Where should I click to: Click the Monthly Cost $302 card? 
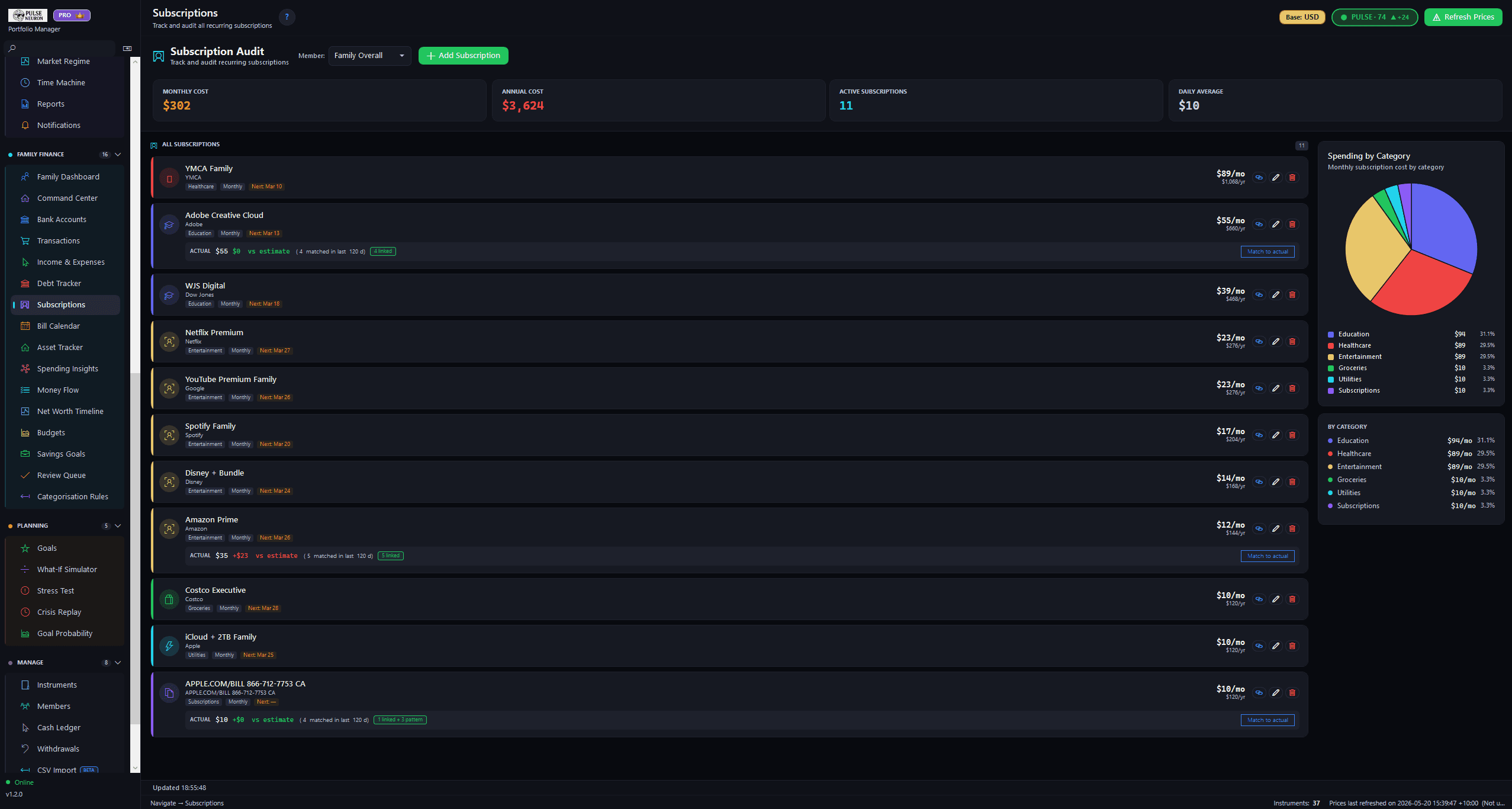click(x=320, y=101)
